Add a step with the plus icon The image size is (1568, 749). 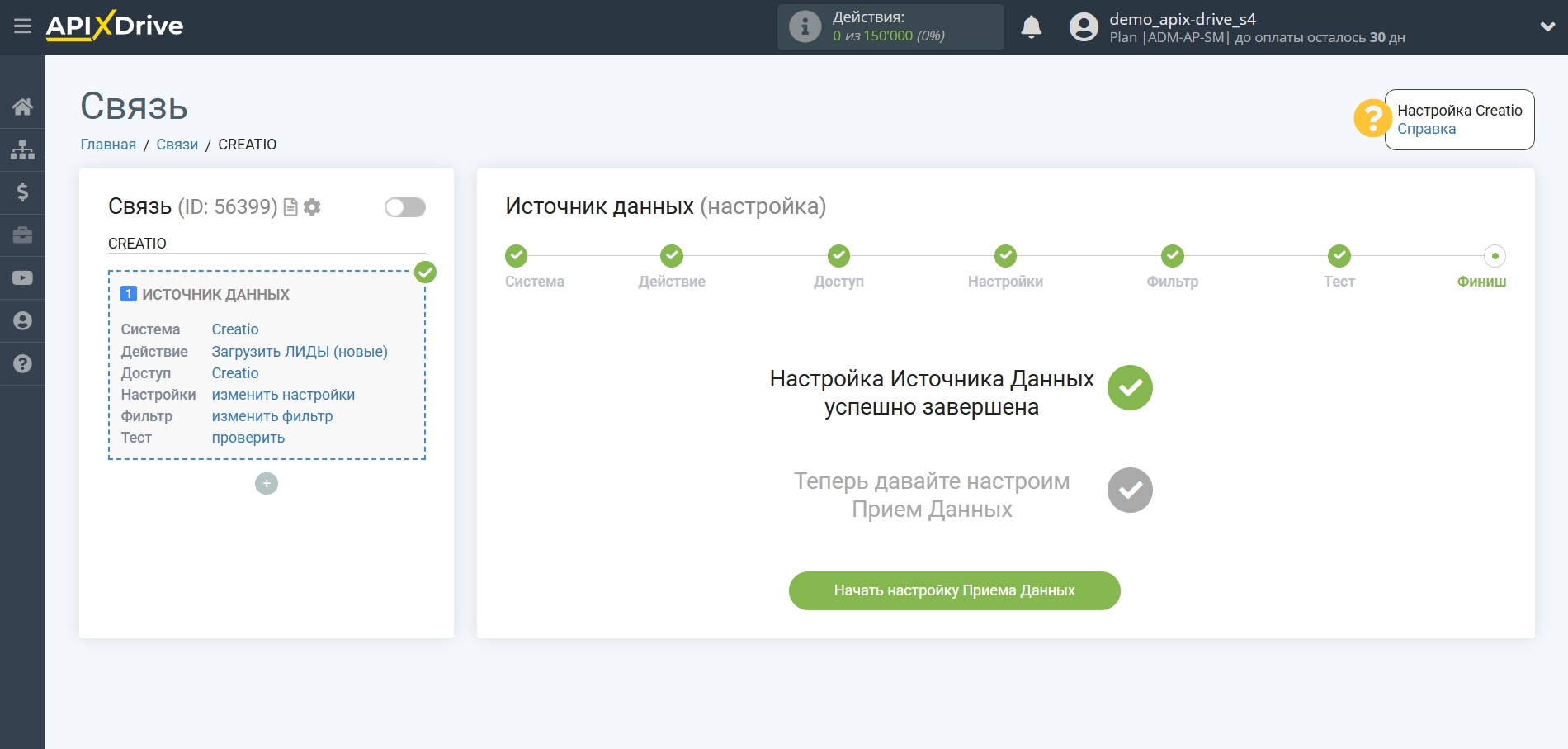[x=266, y=483]
